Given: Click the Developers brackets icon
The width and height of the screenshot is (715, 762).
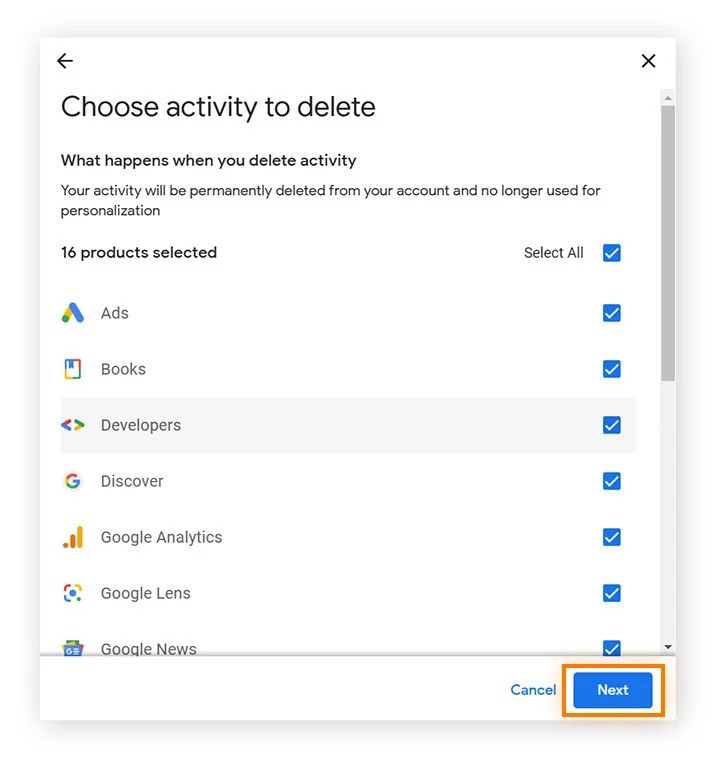Looking at the screenshot, I should [x=73, y=425].
